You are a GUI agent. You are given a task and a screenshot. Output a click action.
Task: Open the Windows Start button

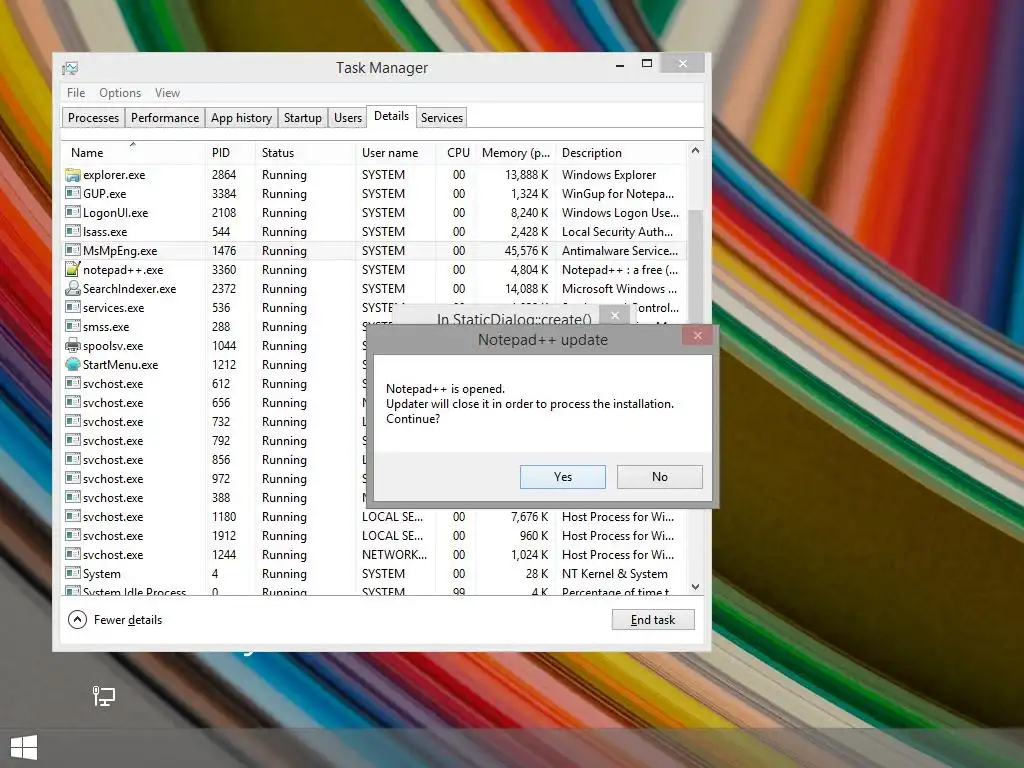click(24, 748)
